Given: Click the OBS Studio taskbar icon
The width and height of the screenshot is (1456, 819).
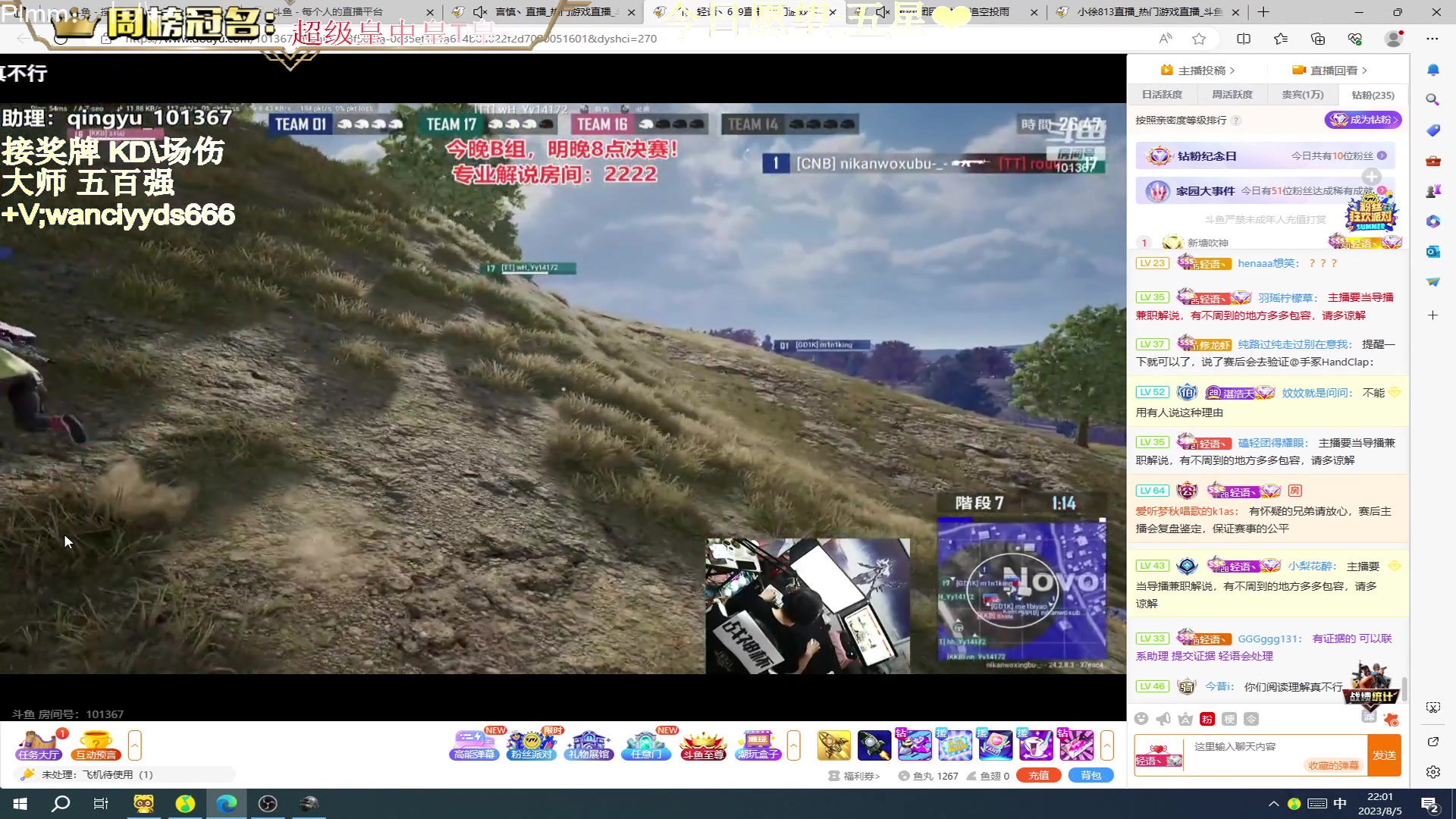Looking at the screenshot, I should tap(268, 804).
